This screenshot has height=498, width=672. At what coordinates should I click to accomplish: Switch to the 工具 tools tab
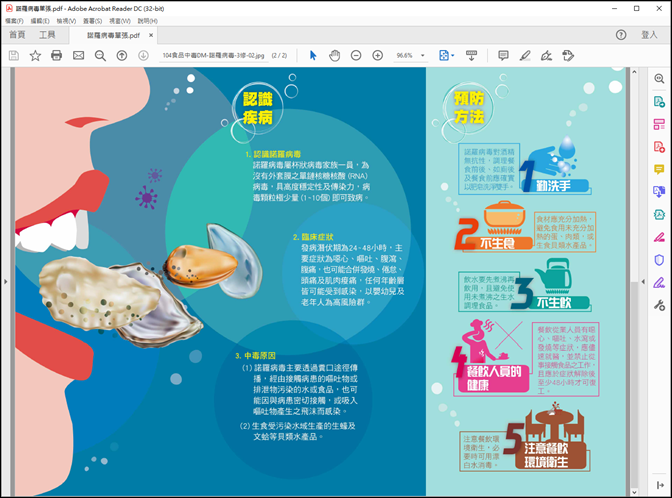pyautogui.click(x=47, y=35)
